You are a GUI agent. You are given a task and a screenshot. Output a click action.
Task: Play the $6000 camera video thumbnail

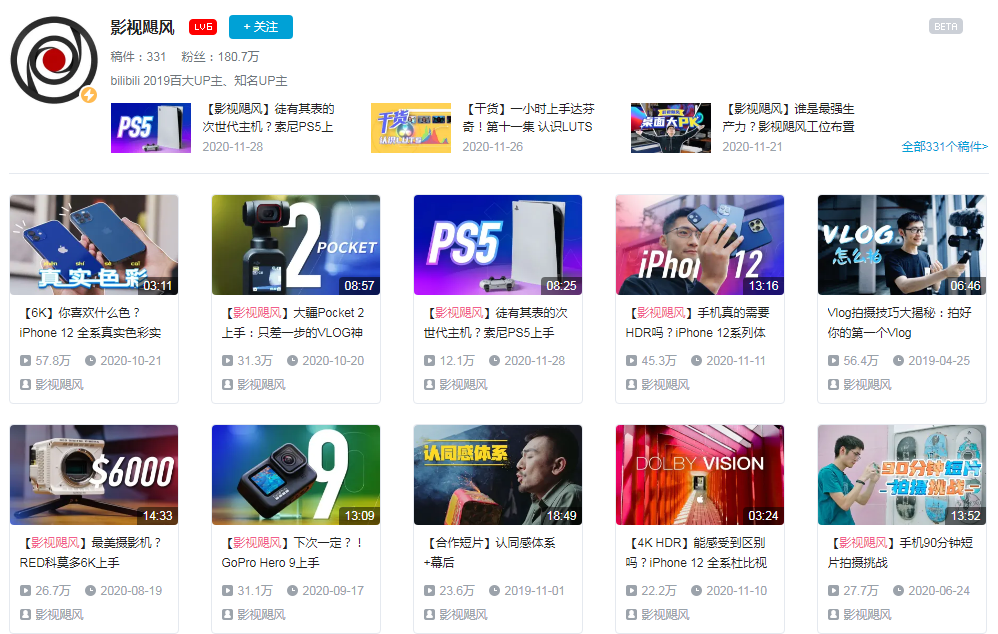pyautogui.click(x=94, y=475)
